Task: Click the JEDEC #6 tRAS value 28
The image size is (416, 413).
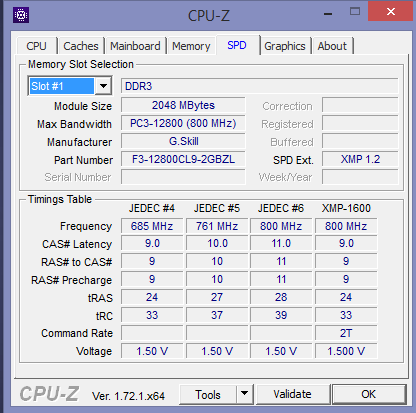Action: (x=281, y=297)
